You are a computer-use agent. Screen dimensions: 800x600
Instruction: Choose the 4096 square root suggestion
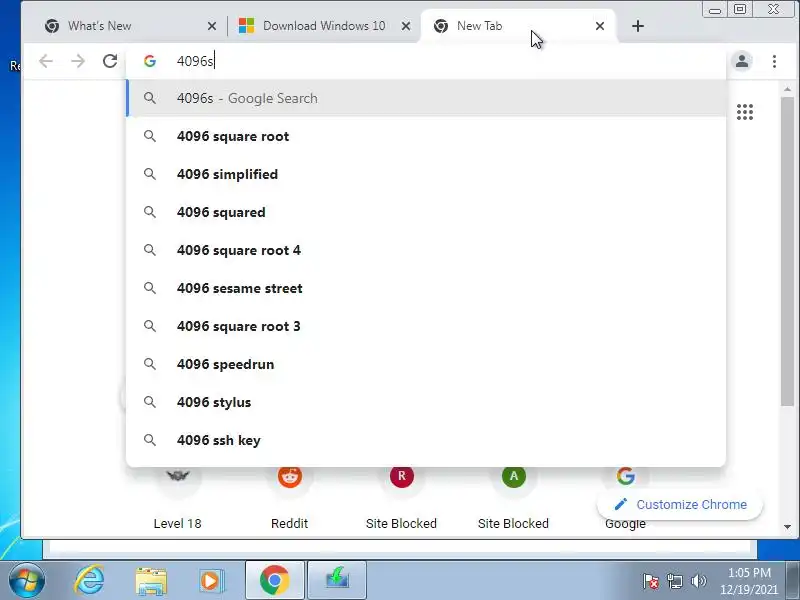426,136
